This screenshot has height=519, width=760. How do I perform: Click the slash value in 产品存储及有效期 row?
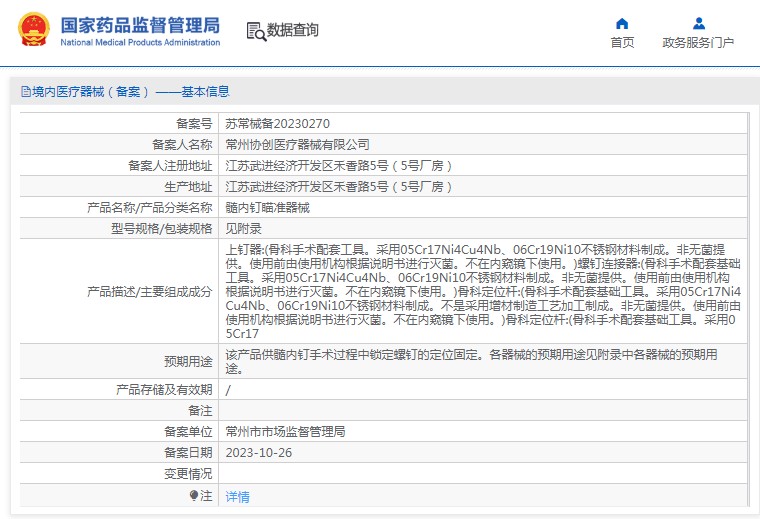[228, 390]
